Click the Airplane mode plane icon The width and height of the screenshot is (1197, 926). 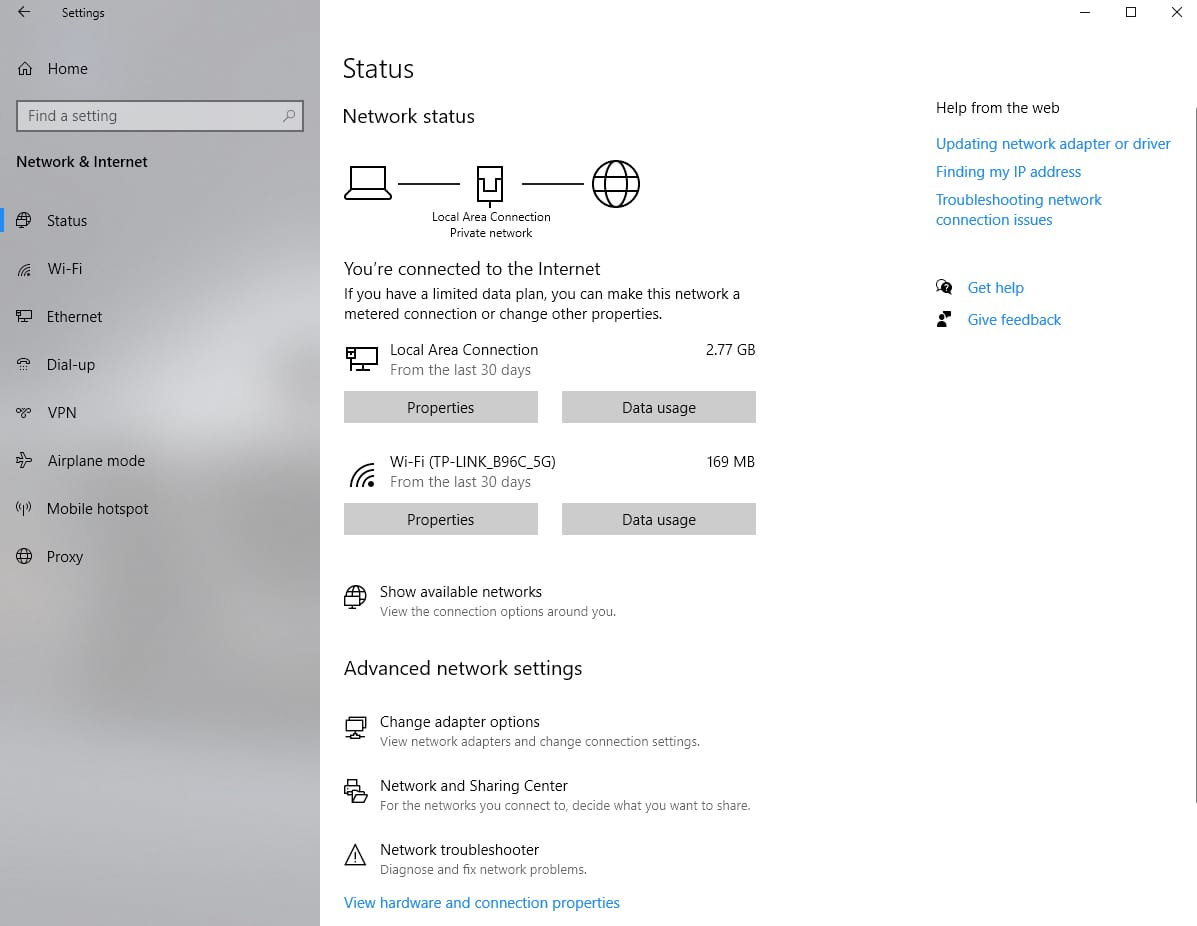click(x=25, y=461)
